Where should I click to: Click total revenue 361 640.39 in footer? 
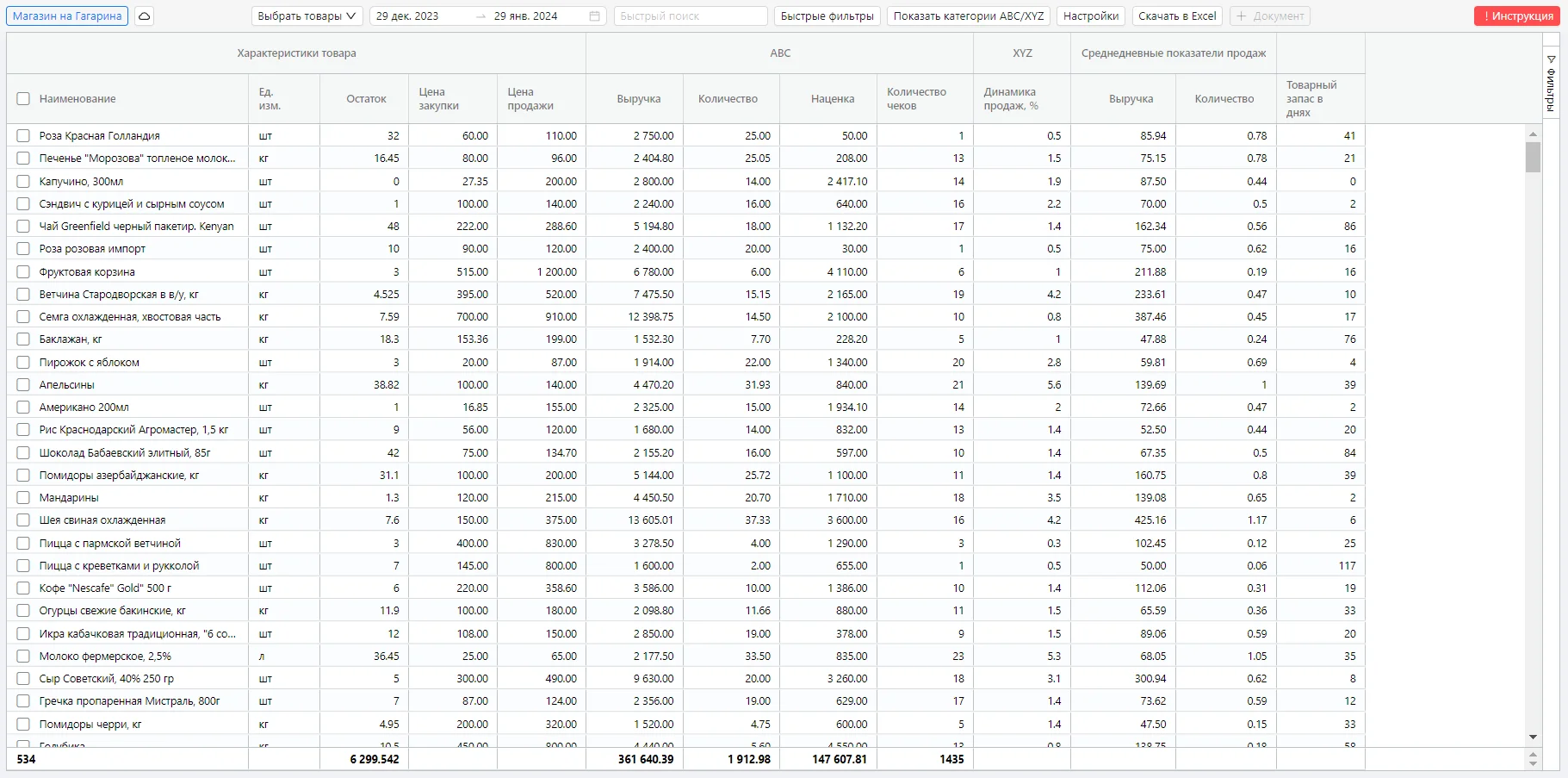click(646, 760)
